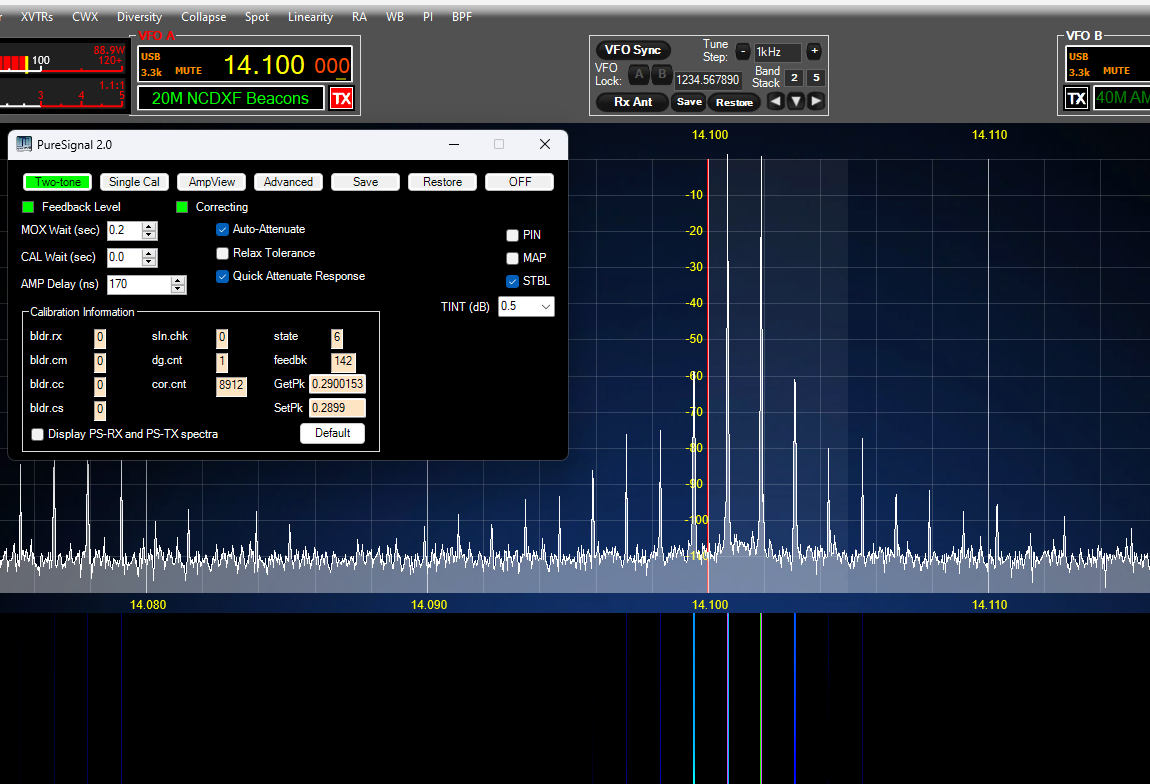
Task: Click VFO A frequency 14.100 000 display
Action: coord(286,65)
